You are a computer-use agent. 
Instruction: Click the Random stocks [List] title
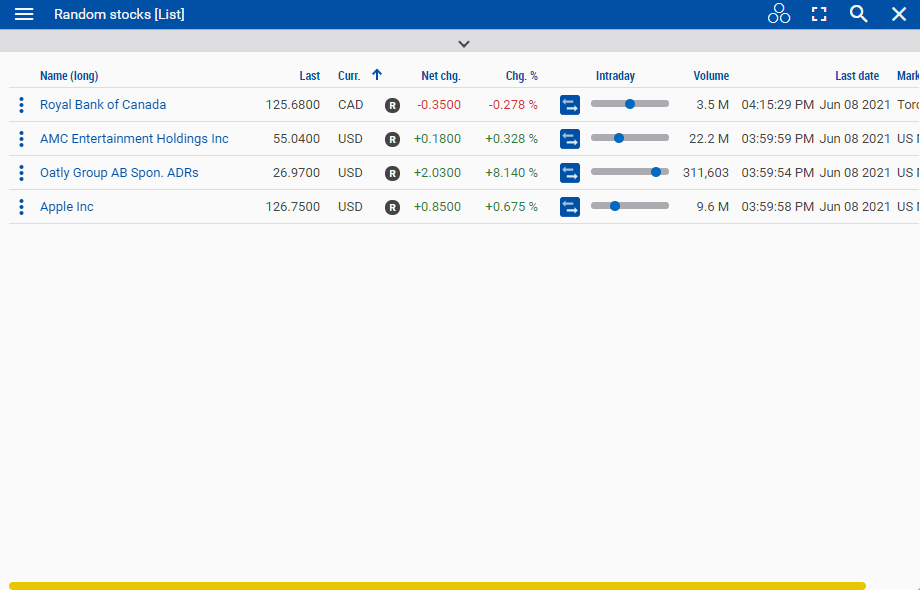(x=119, y=14)
